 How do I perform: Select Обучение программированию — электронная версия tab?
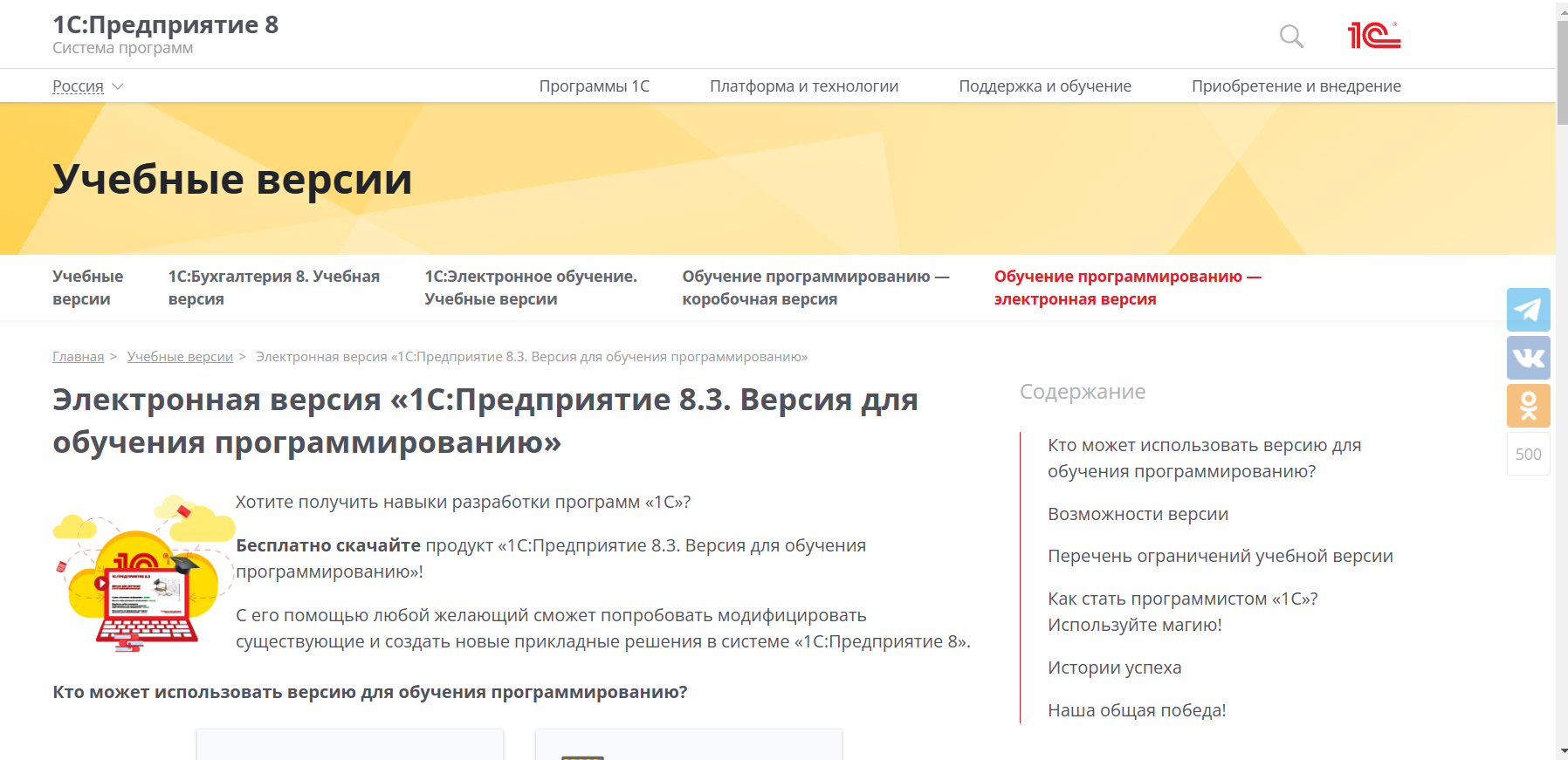(x=1128, y=287)
